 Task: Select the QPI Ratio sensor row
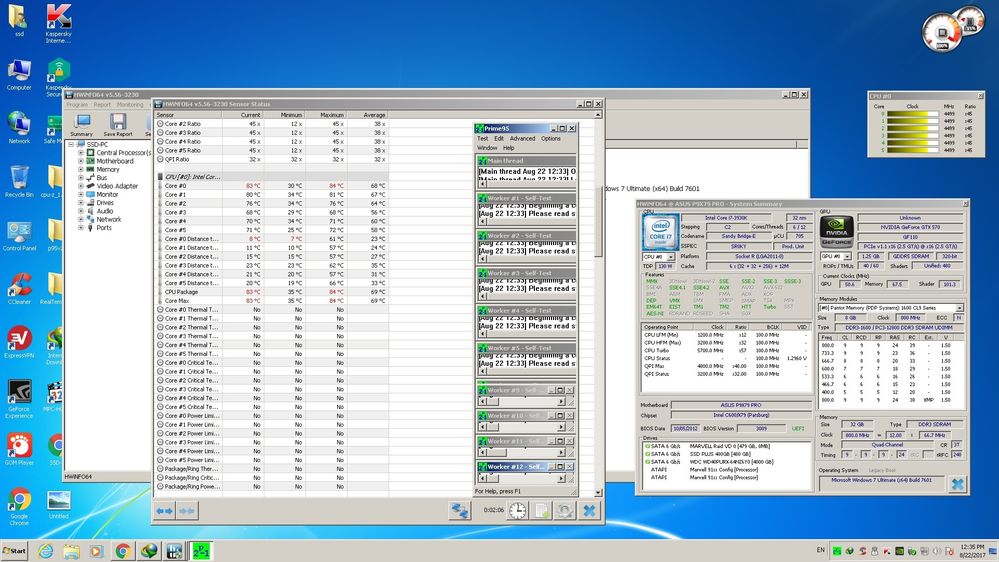[272, 159]
